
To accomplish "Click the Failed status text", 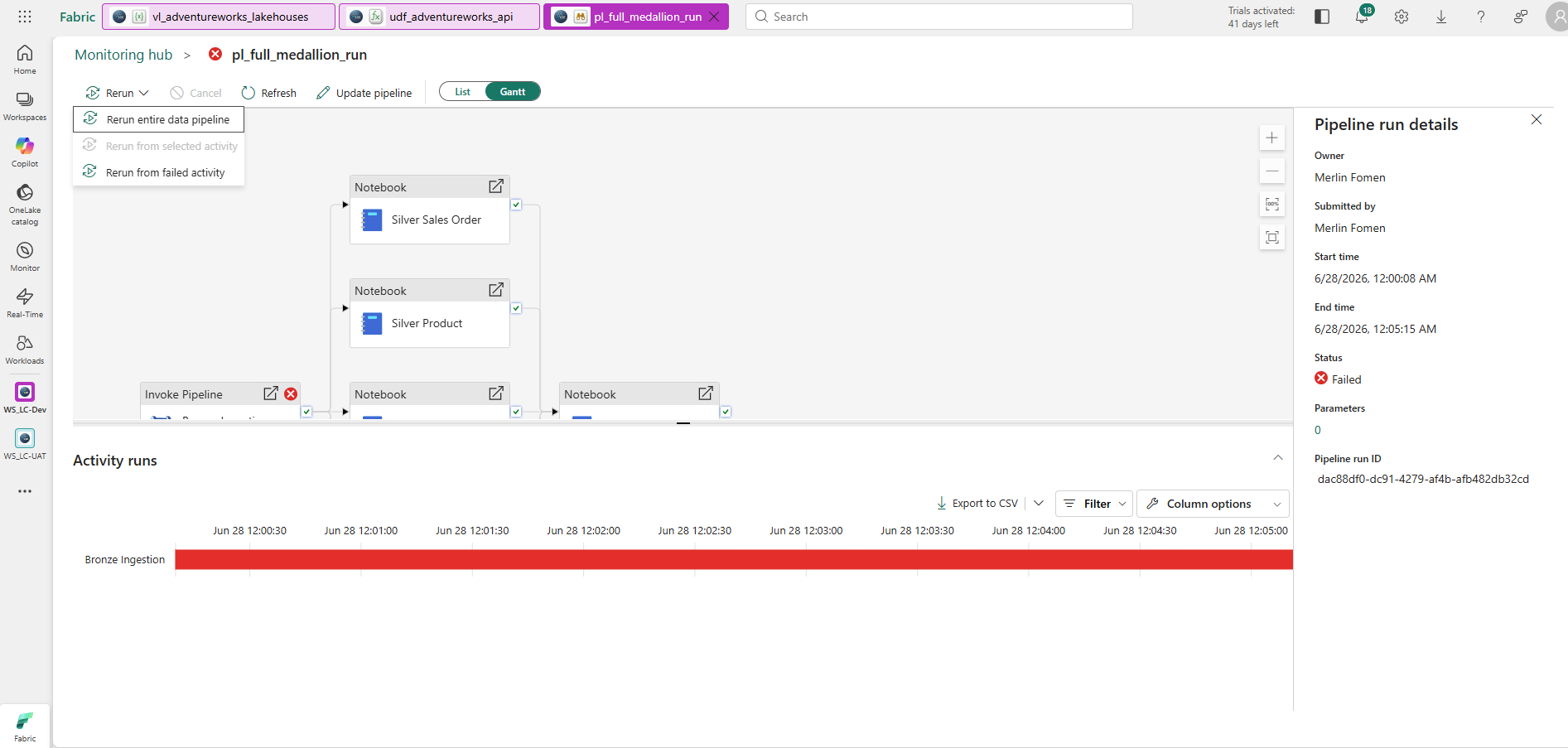I will coord(1347,379).
